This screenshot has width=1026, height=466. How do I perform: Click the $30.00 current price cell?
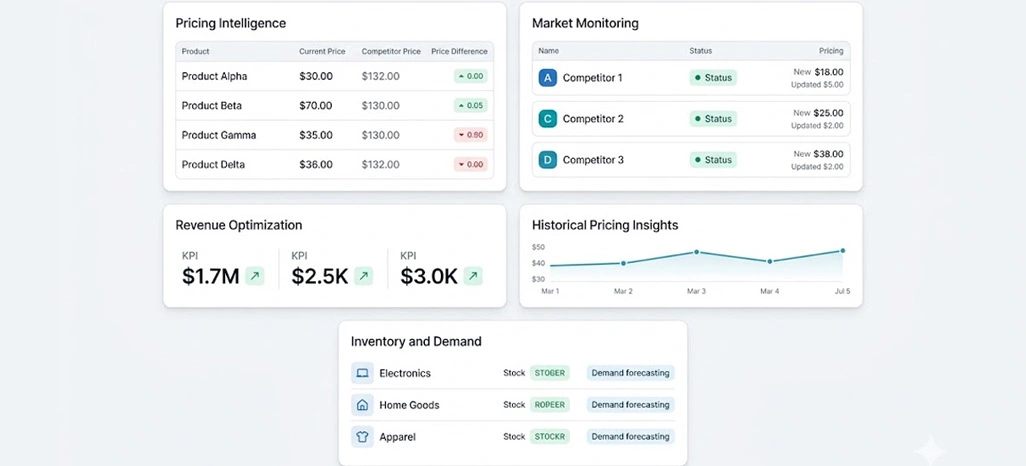[316, 77]
